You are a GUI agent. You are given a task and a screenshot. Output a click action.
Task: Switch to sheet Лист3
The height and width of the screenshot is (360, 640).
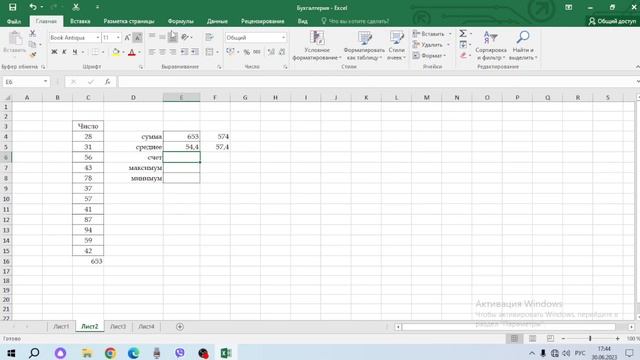[x=118, y=327]
